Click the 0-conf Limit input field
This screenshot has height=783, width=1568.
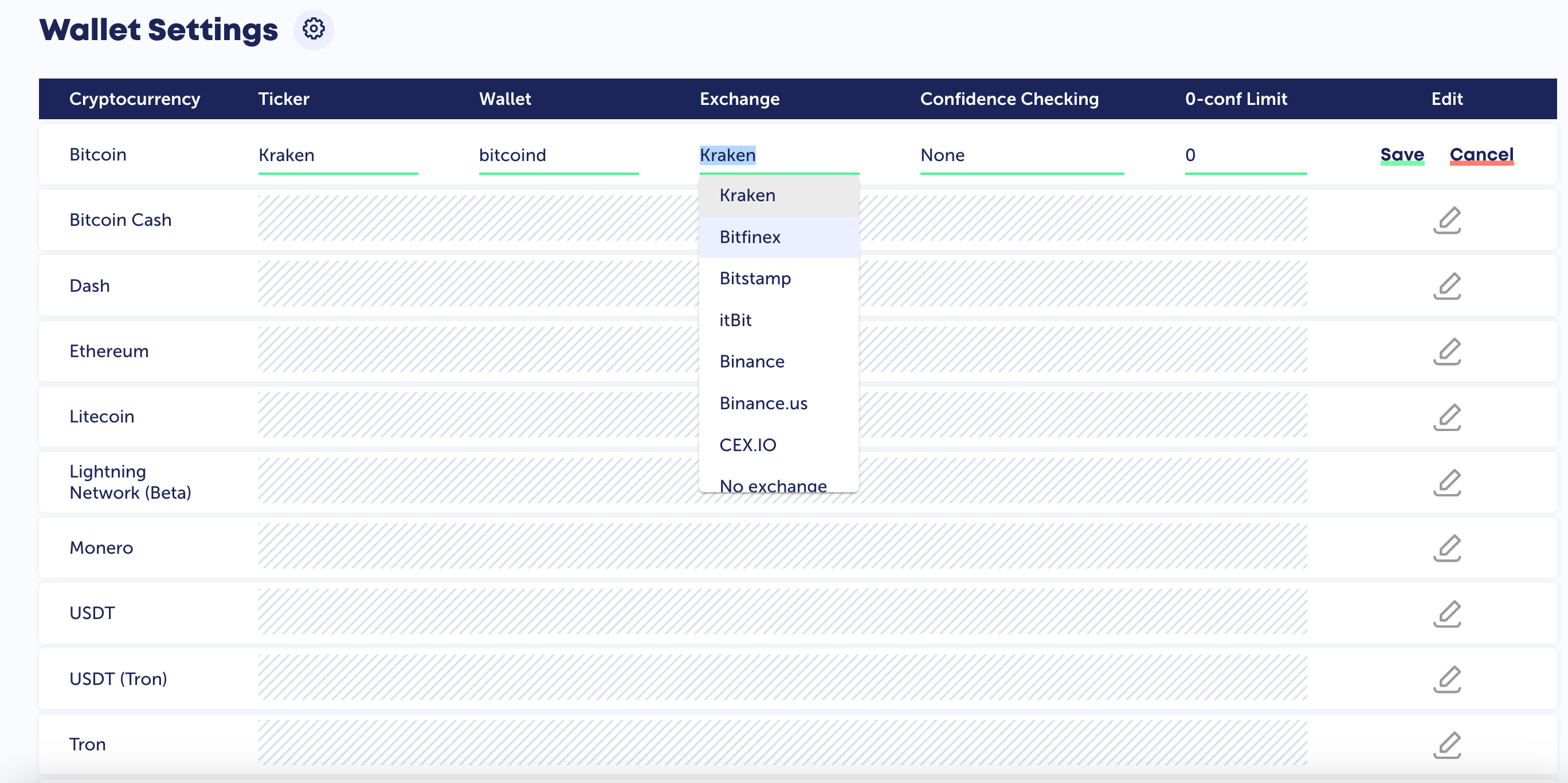pos(1245,155)
